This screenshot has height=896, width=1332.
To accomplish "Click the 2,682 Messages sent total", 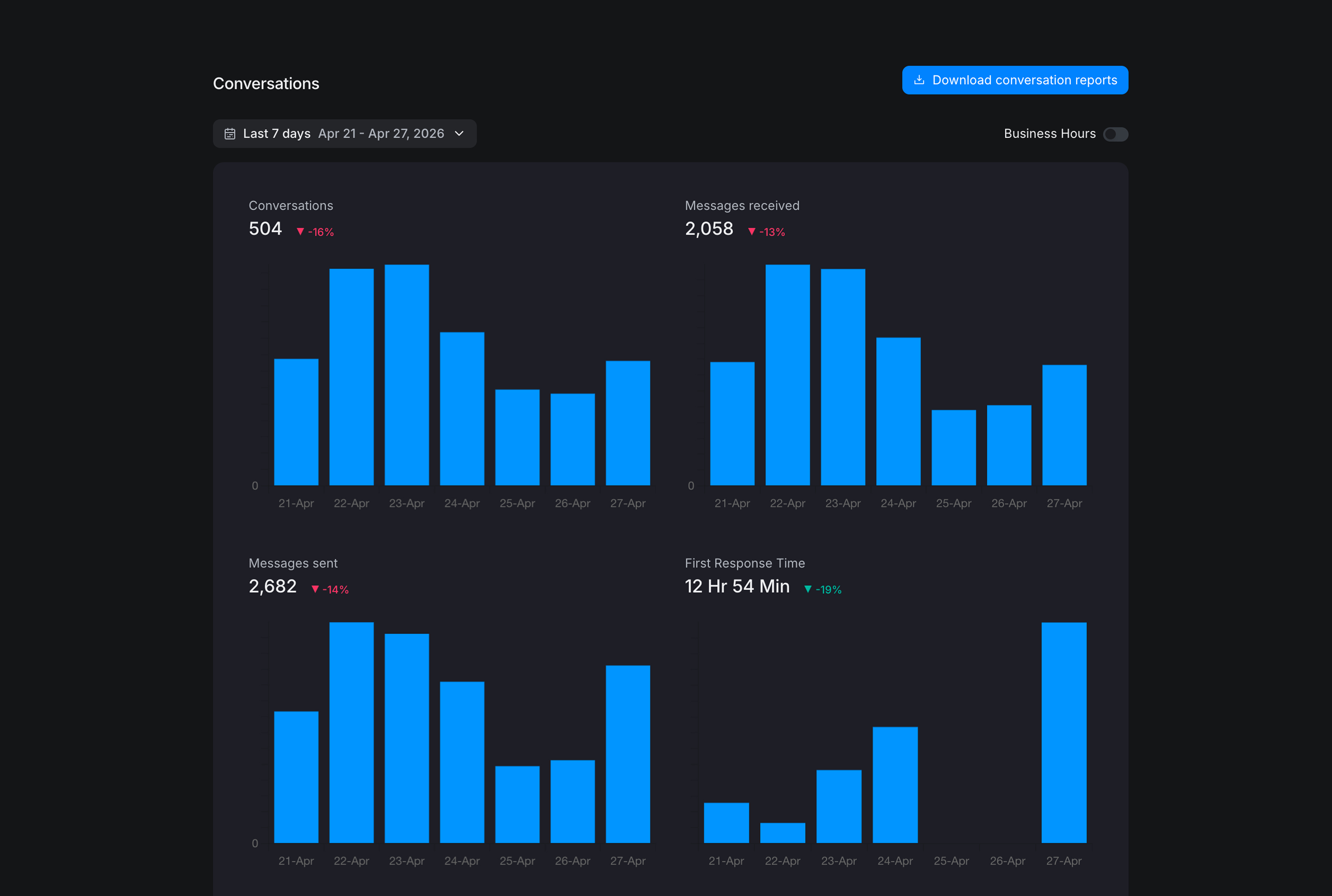I will pos(273,586).
